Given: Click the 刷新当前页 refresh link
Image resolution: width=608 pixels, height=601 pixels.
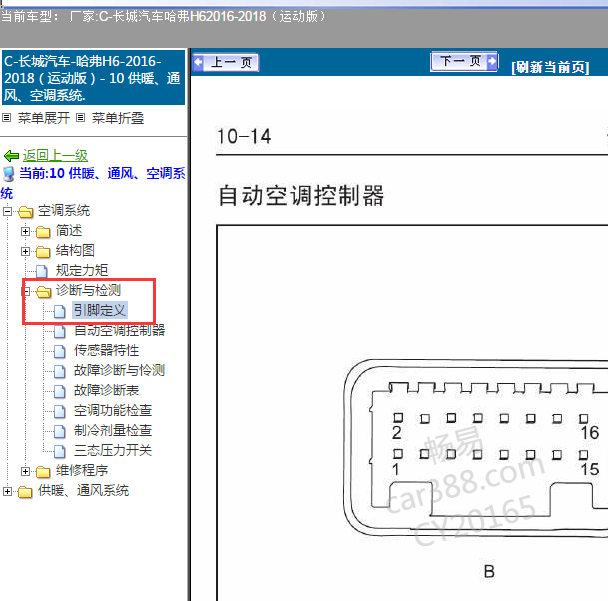Looking at the screenshot, I should [x=550, y=67].
